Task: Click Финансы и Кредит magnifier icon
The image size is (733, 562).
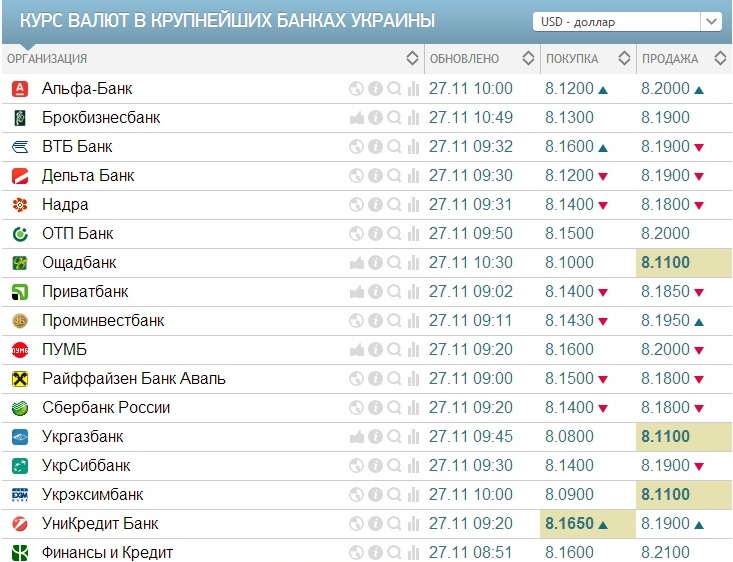Action: [395, 552]
